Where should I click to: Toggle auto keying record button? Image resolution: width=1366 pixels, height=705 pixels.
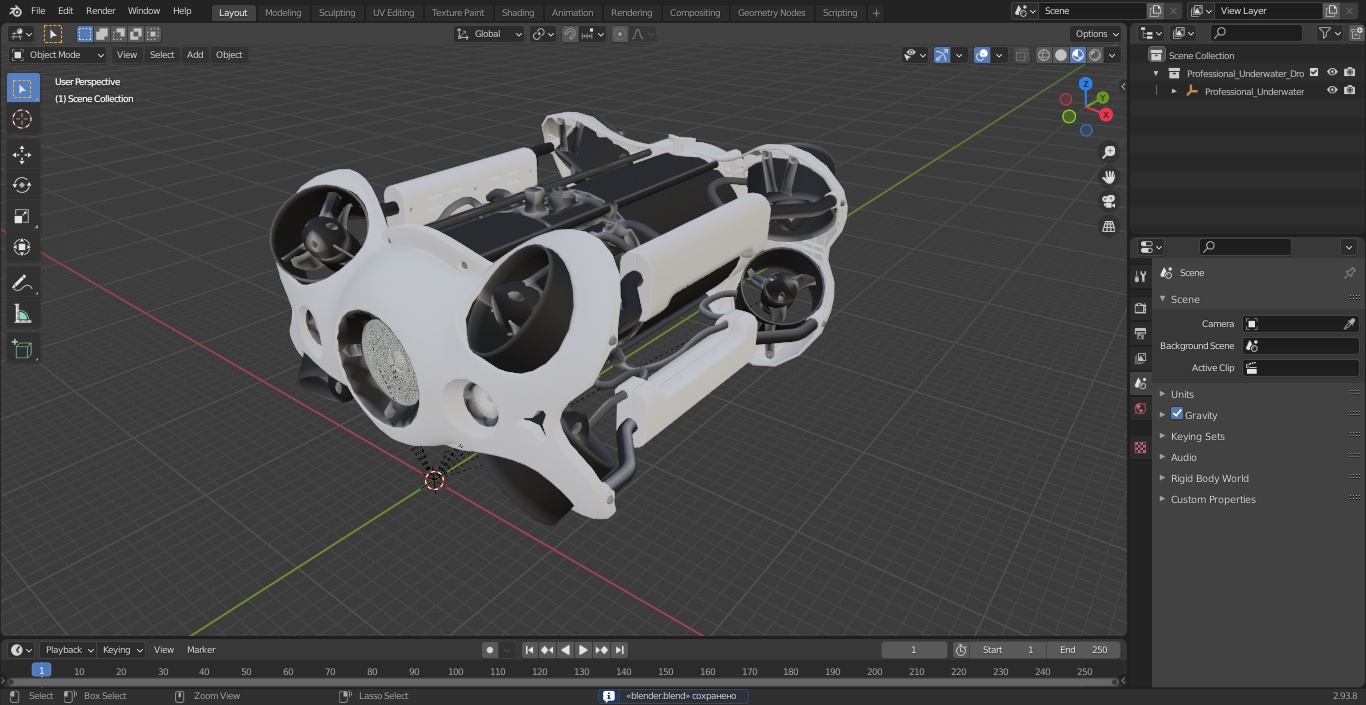[x=490, y=650]
